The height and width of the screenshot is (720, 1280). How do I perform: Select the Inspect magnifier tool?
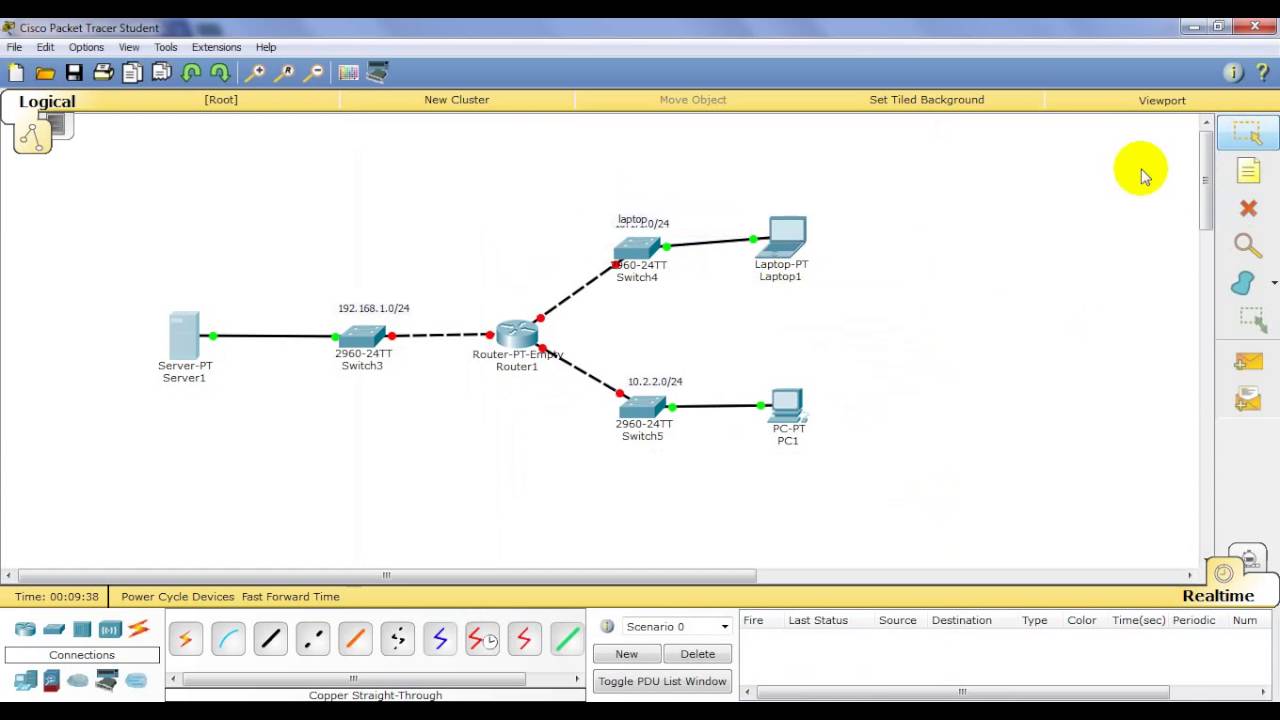[1247, 246]
